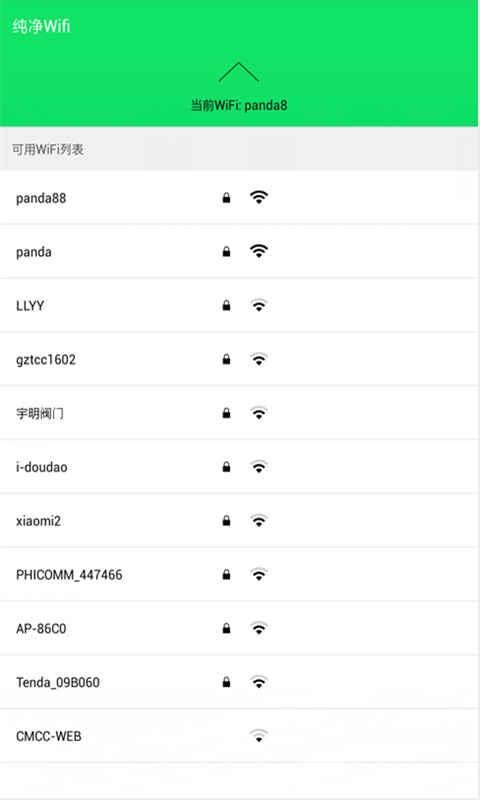Click the lock icon for 宇明阀门
The width and height of the screenshot is (480, 800).
coord(226,413)
